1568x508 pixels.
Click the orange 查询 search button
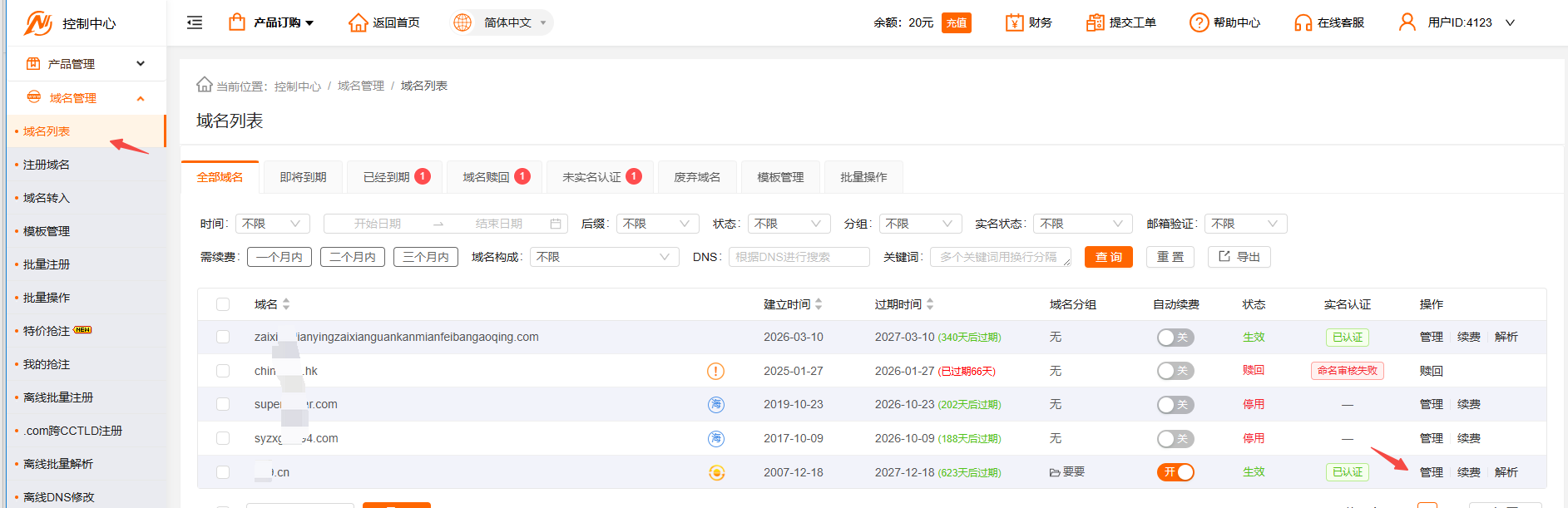point(1108,257)
